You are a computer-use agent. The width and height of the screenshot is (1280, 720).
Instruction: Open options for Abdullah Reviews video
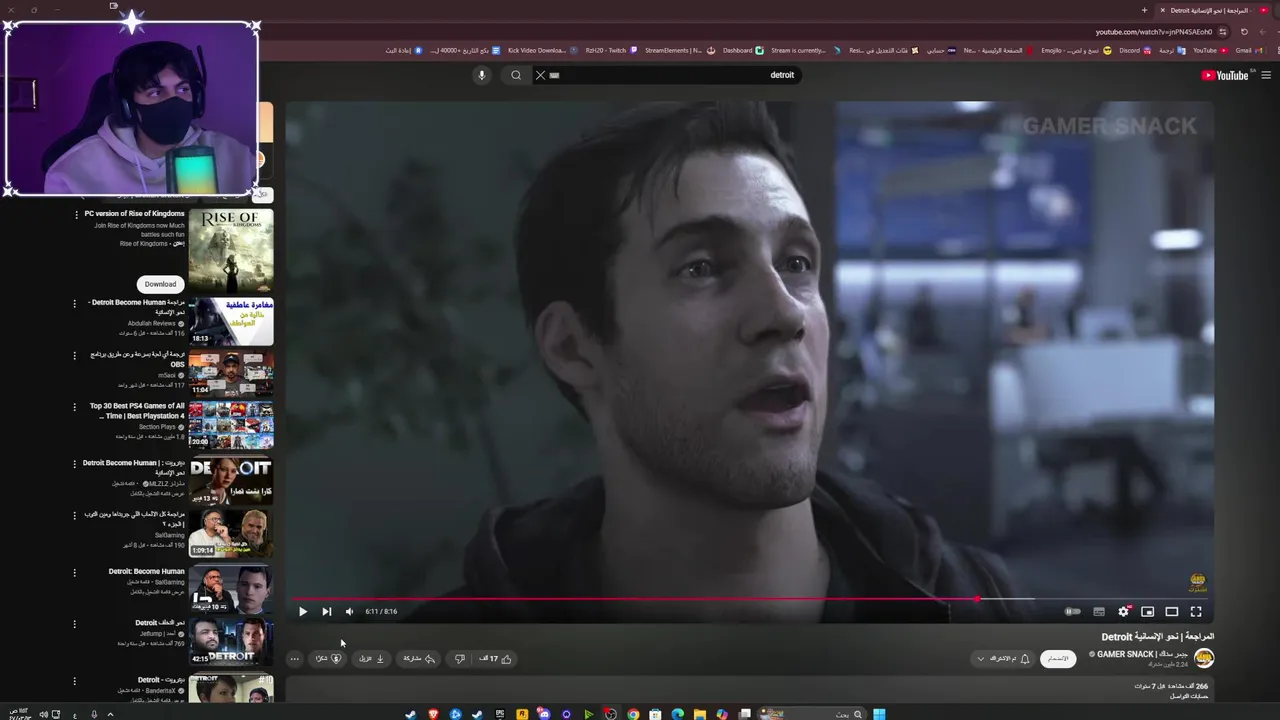tap(74, 303)
